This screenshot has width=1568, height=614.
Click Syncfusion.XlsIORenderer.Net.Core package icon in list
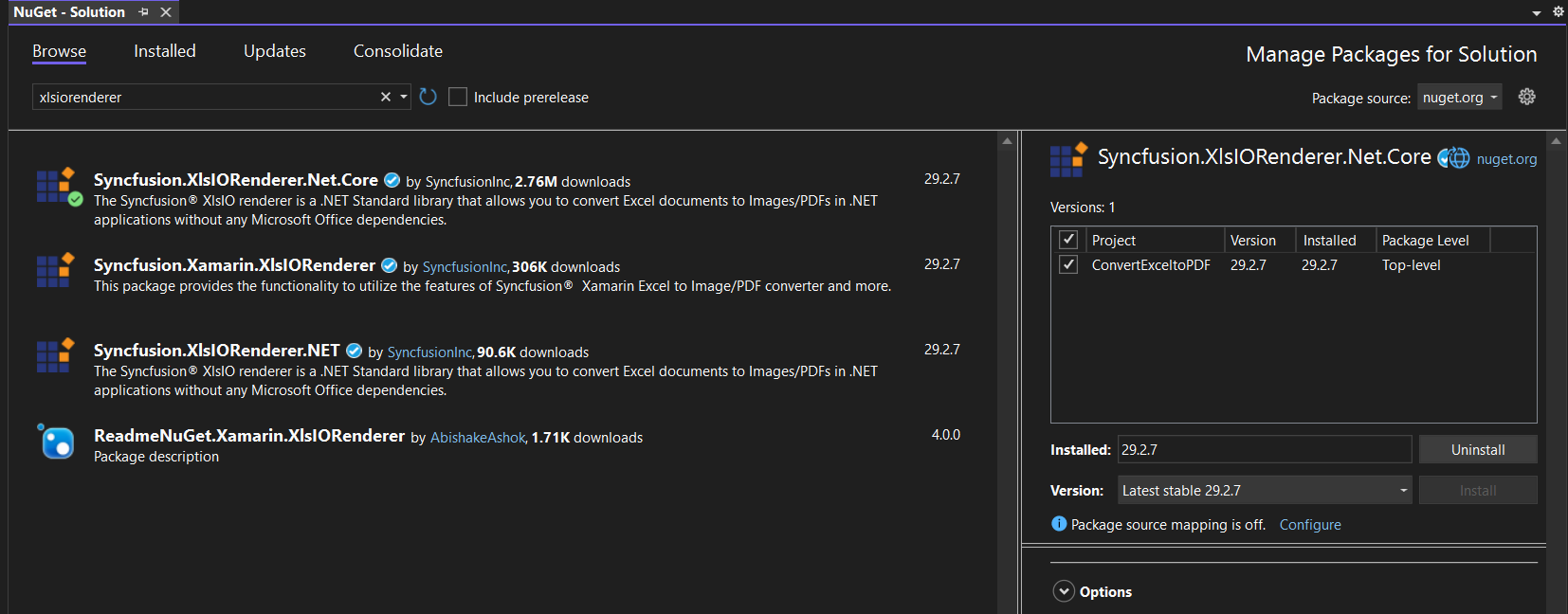point(59,186)
